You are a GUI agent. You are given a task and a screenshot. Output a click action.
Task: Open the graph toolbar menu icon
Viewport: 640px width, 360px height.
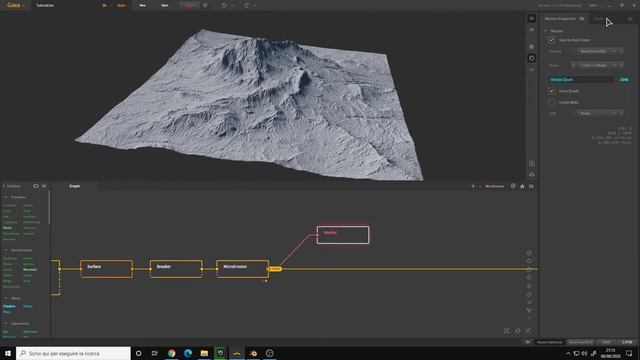[x=531, y=186]
